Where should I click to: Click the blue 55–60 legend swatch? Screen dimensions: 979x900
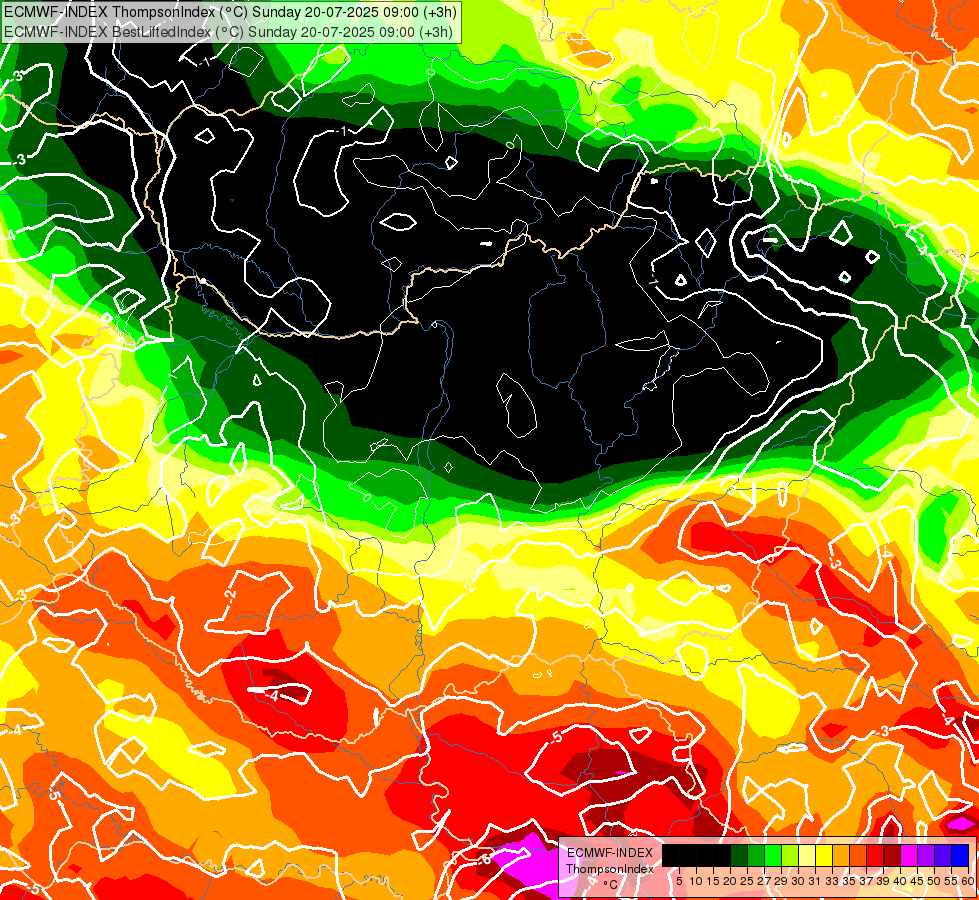coord(960,856)
